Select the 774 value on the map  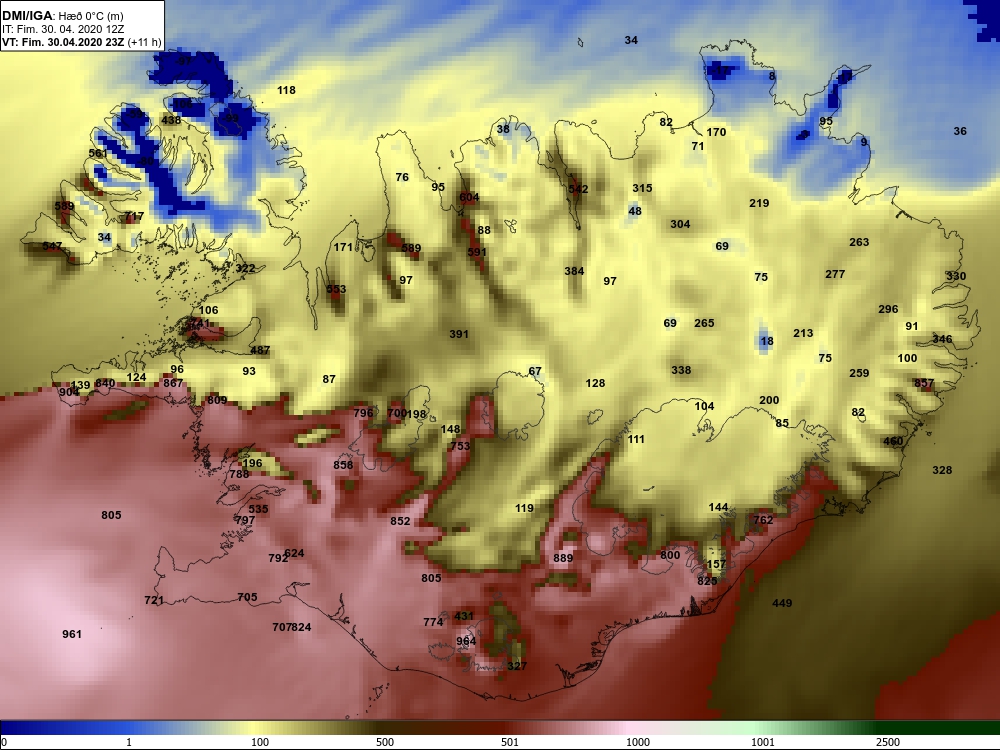point(433,622)
